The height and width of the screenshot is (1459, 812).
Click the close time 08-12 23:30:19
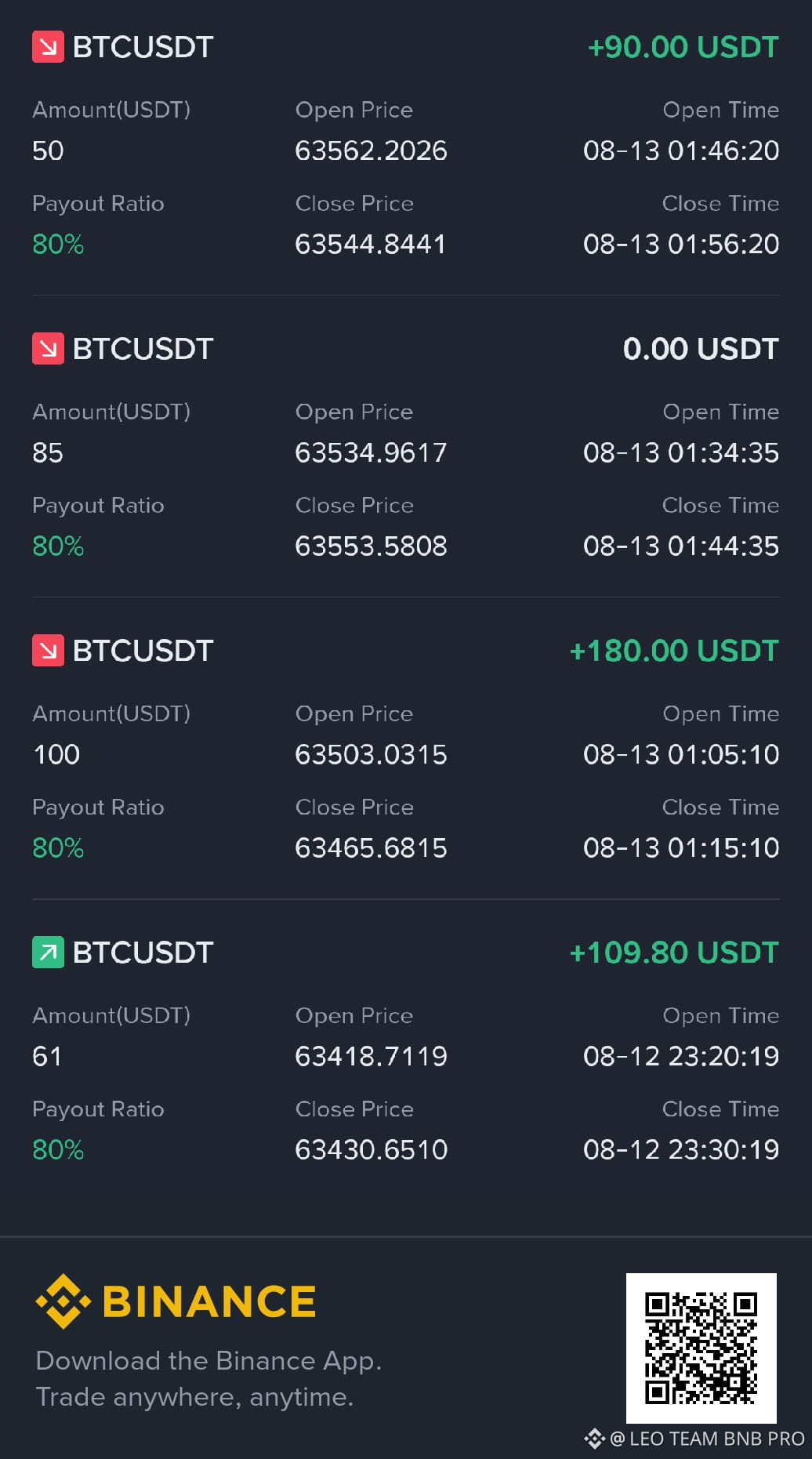681,1149
